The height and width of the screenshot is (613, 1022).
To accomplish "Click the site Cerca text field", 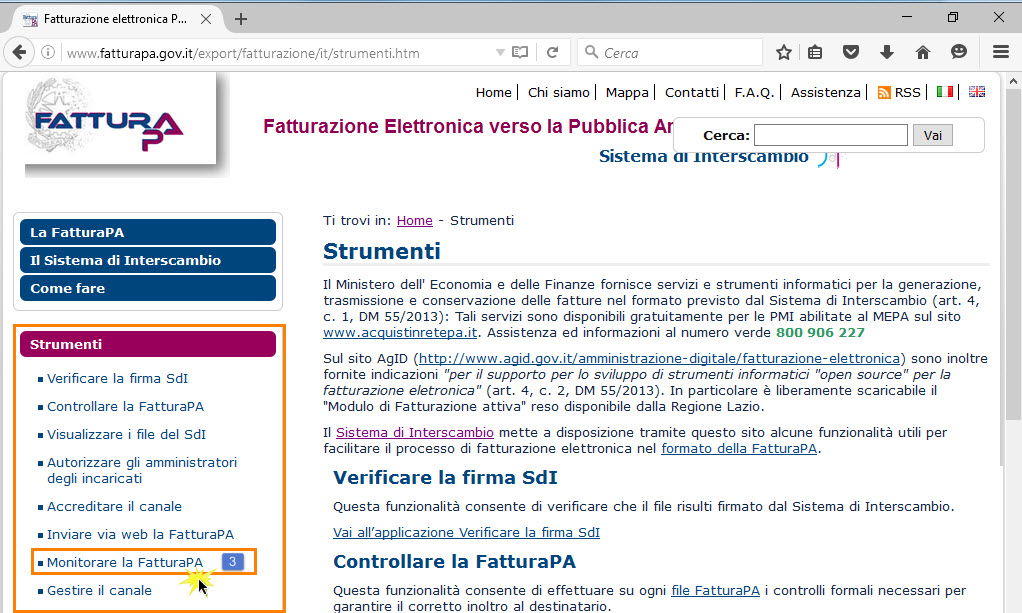I will click(830, 135).
